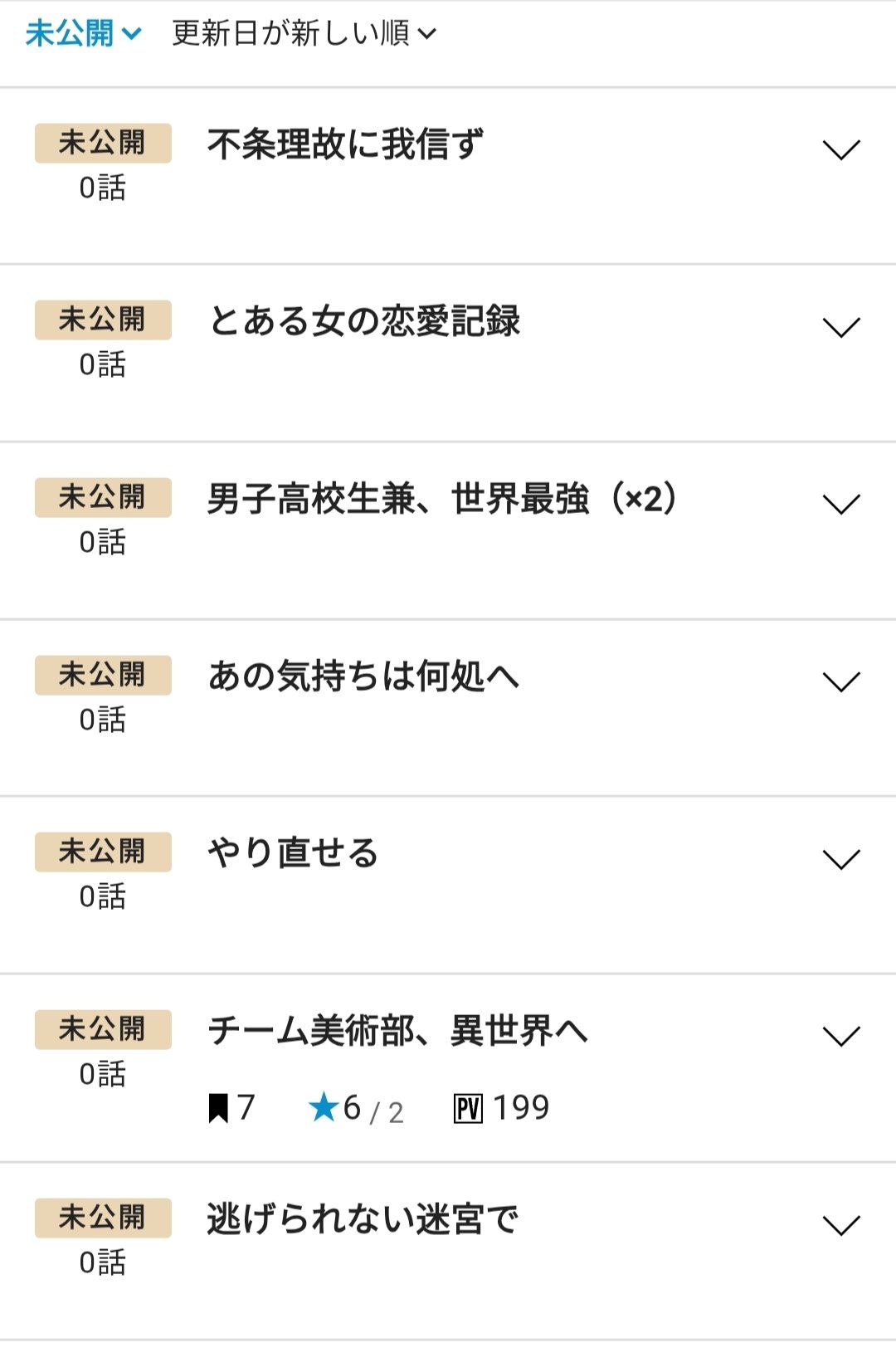
Task: Expand the あの気持ちは何処へ entry chevron
Action: (840, 681)
